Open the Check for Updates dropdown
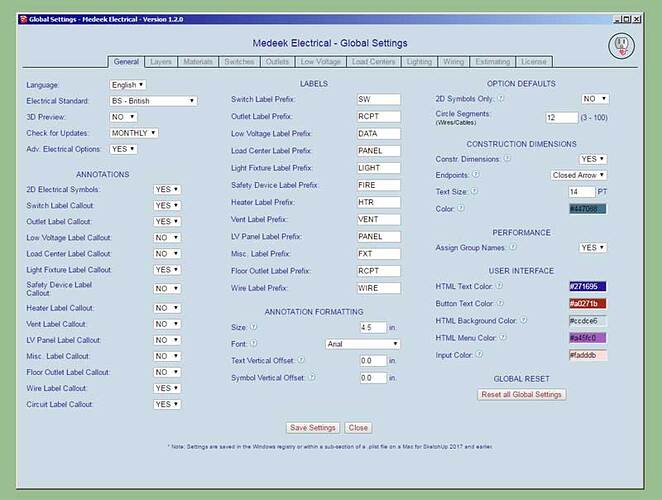This screenshot has width=662, height=500. pos(134,133)
